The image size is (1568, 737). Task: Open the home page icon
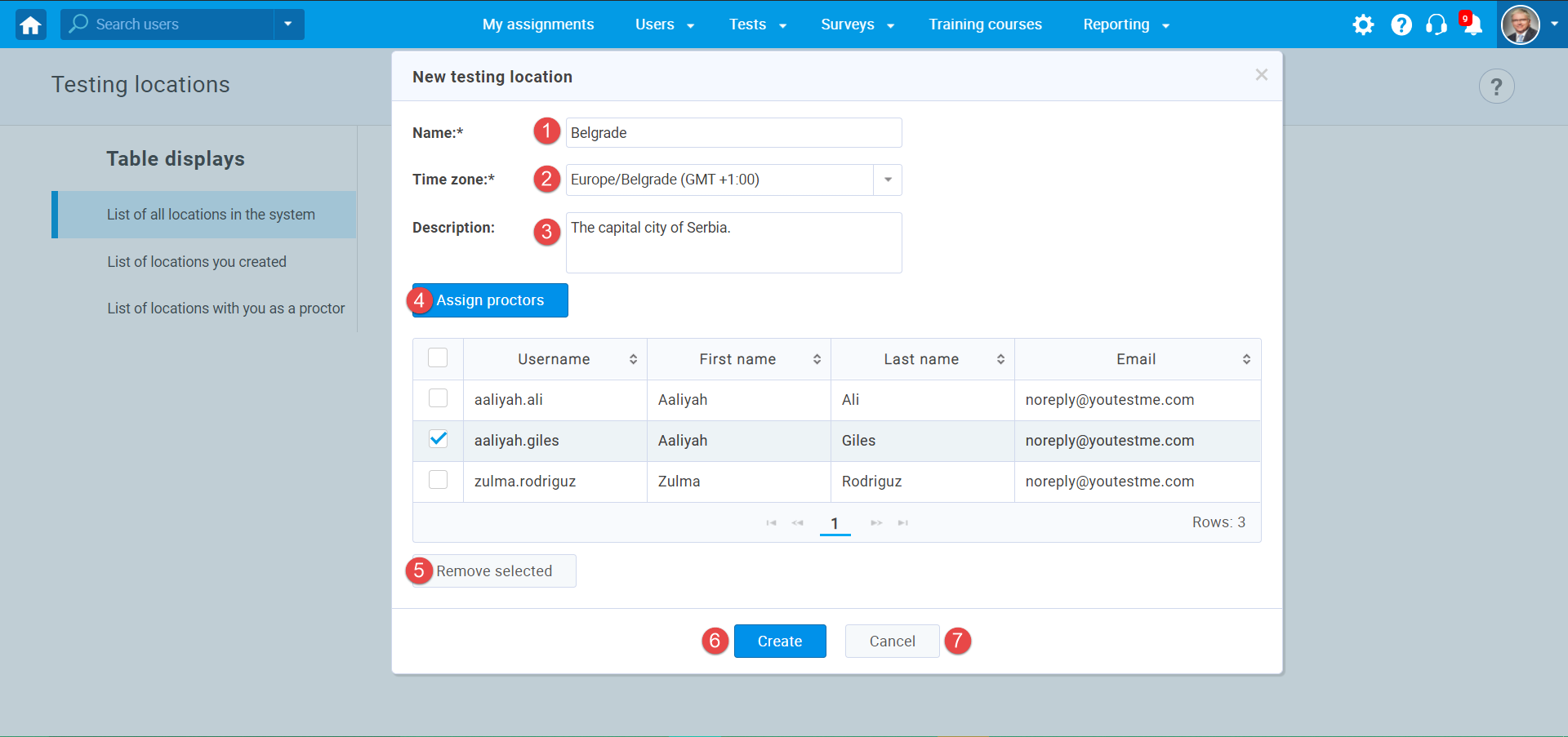(x=29, y=24)
